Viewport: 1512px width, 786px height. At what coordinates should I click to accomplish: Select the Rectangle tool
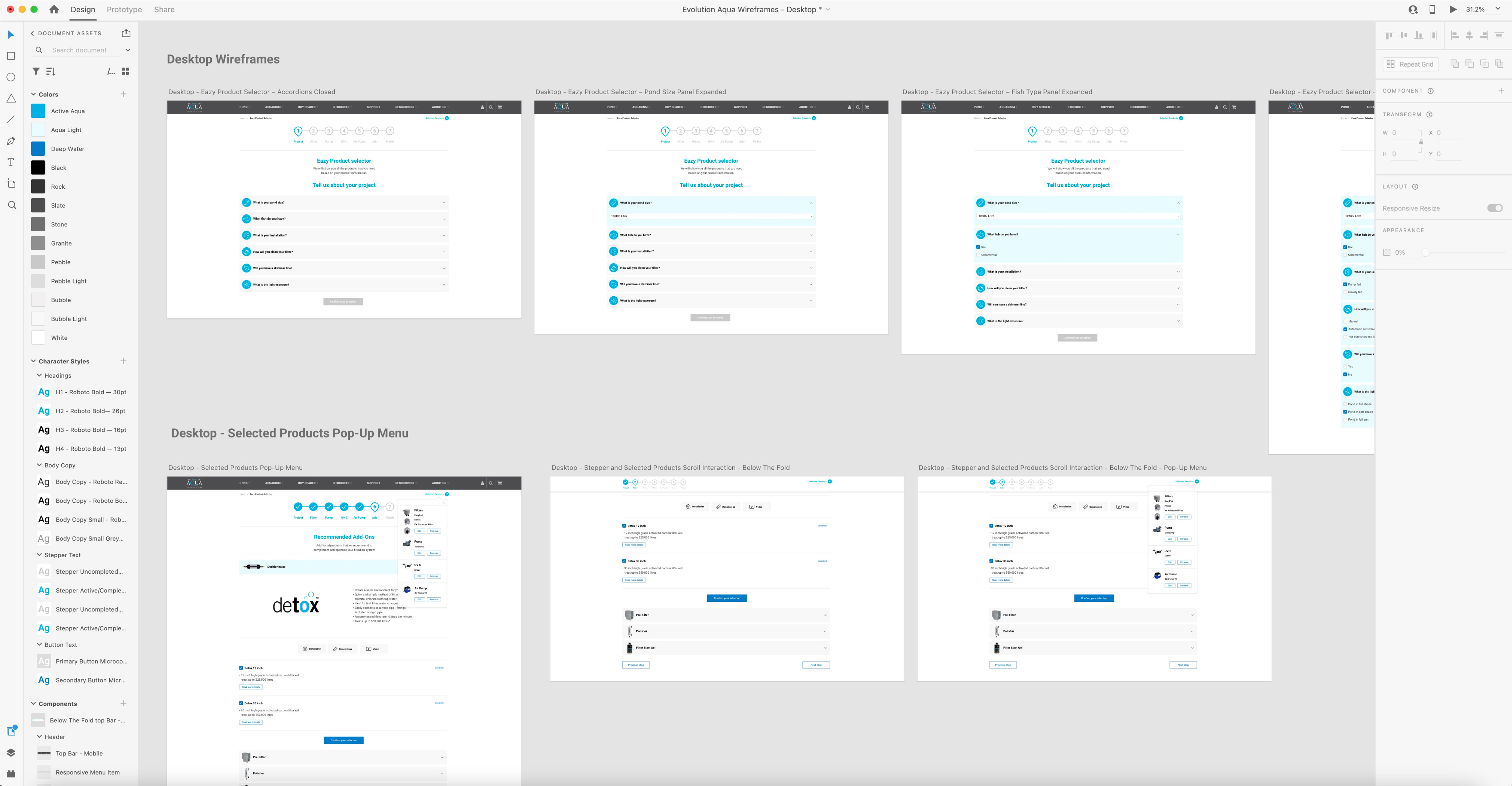[x=11, y=56]
